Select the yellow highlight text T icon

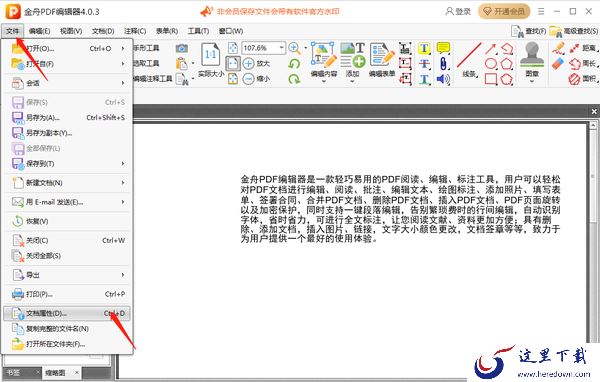tap(424, 48)
